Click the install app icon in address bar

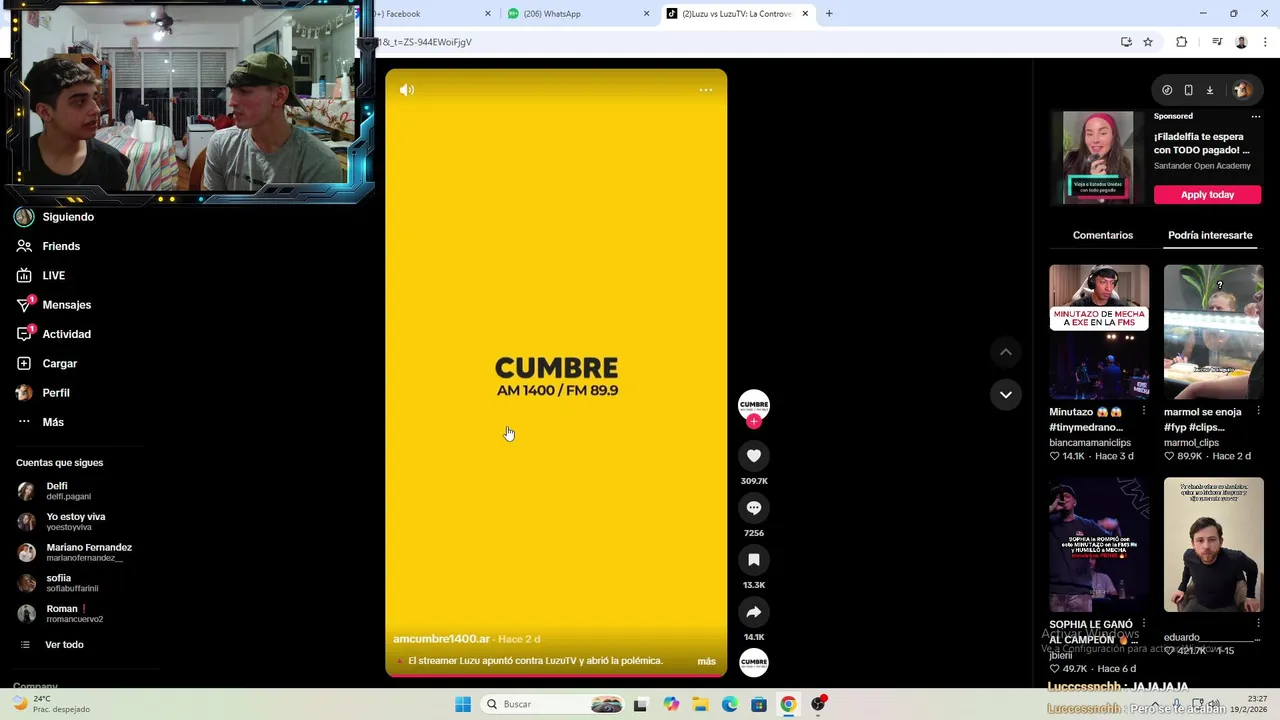coord(1126,42)
